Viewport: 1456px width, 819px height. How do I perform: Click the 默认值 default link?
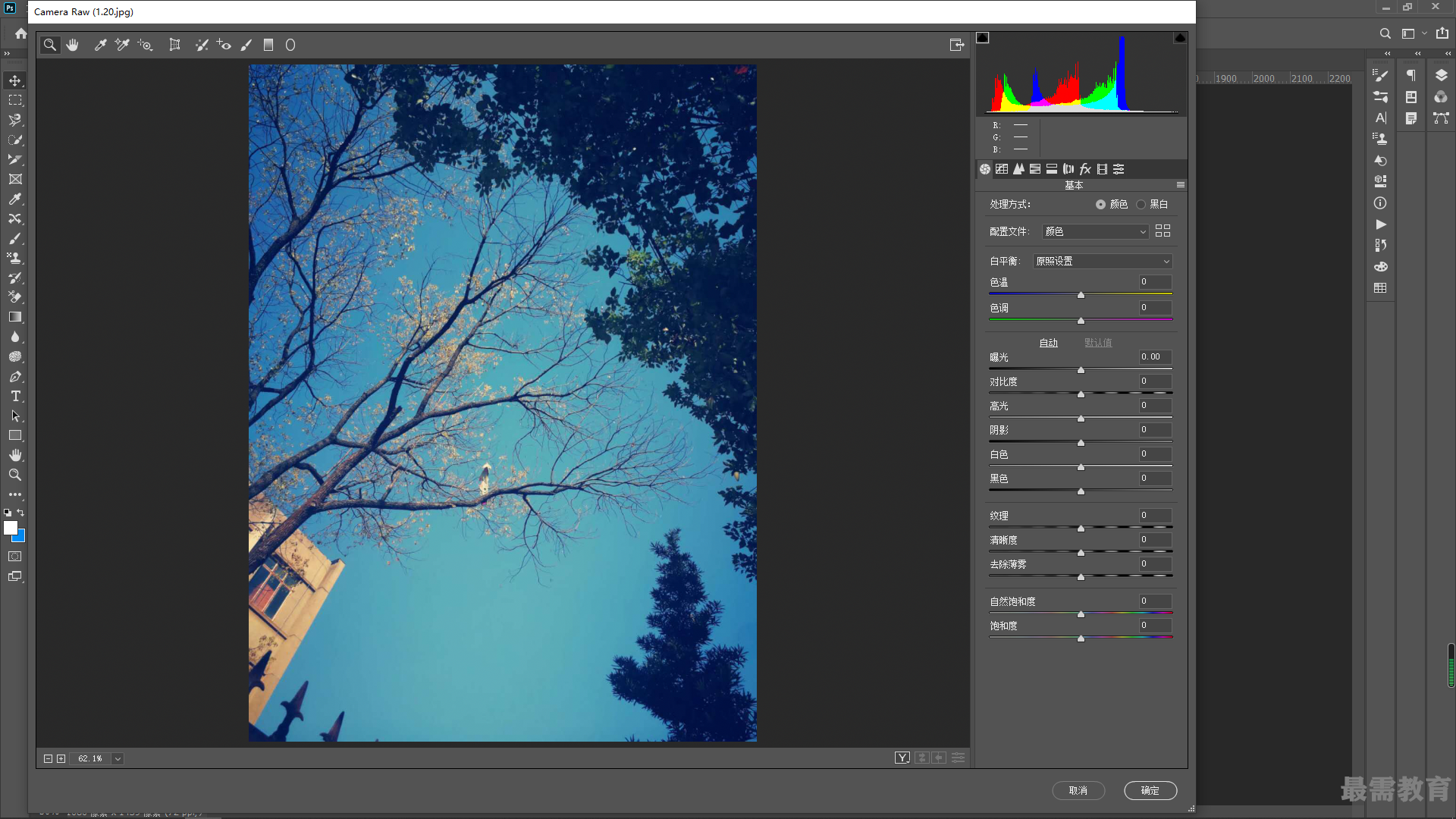1097,343
